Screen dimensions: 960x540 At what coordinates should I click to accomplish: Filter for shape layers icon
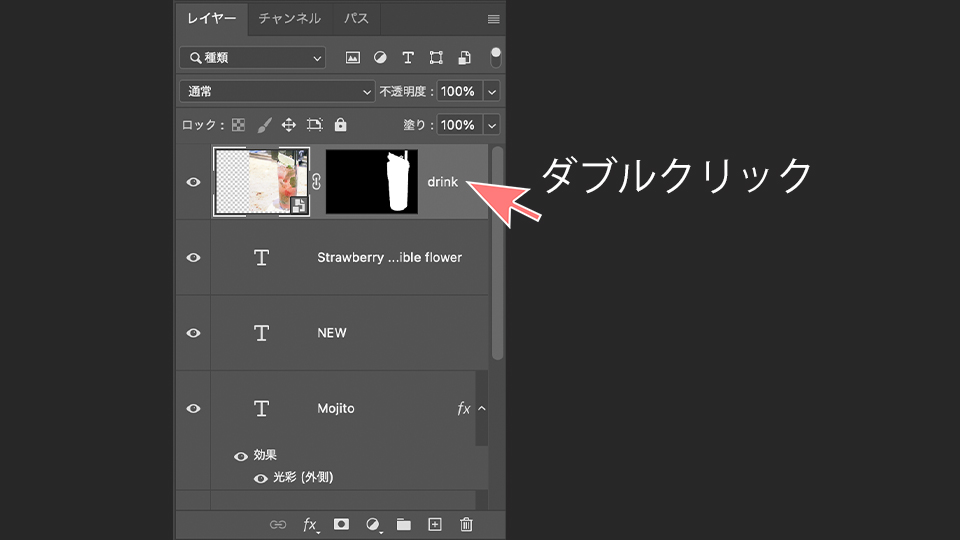click(x=436, y=58)
